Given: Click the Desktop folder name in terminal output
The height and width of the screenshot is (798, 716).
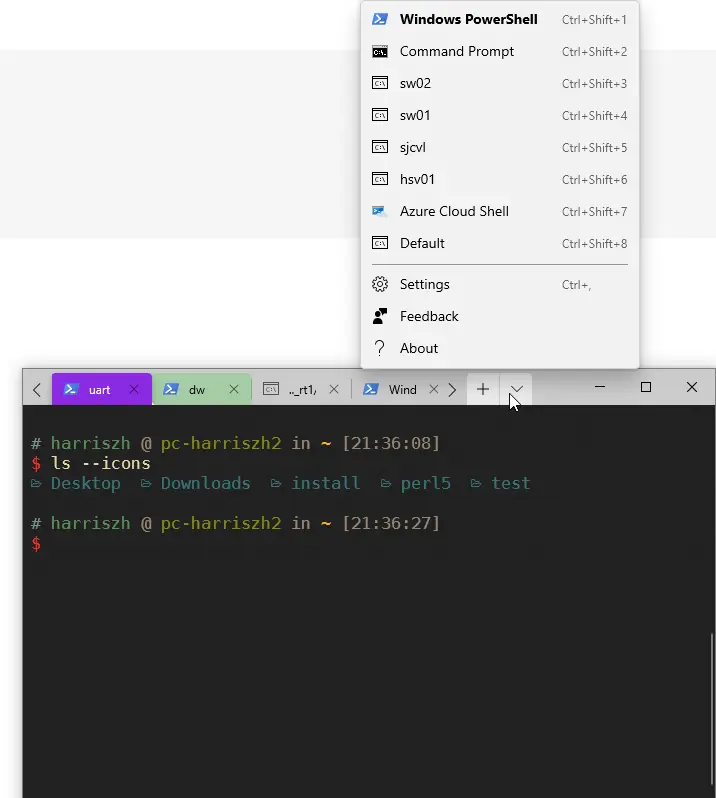Looking at the screenshot, I should coord(85,483).
